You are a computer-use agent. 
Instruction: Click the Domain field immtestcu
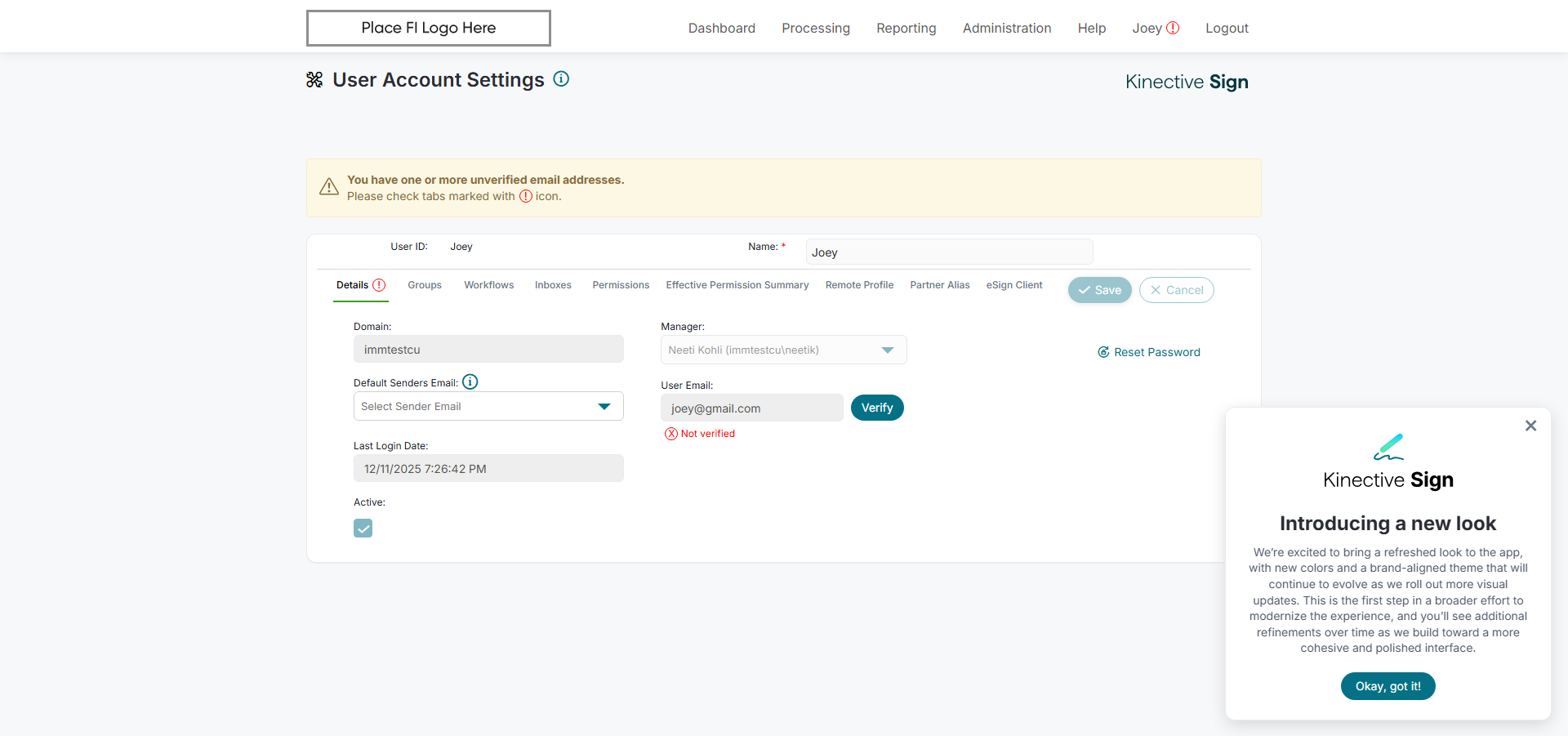coord(488,349)
